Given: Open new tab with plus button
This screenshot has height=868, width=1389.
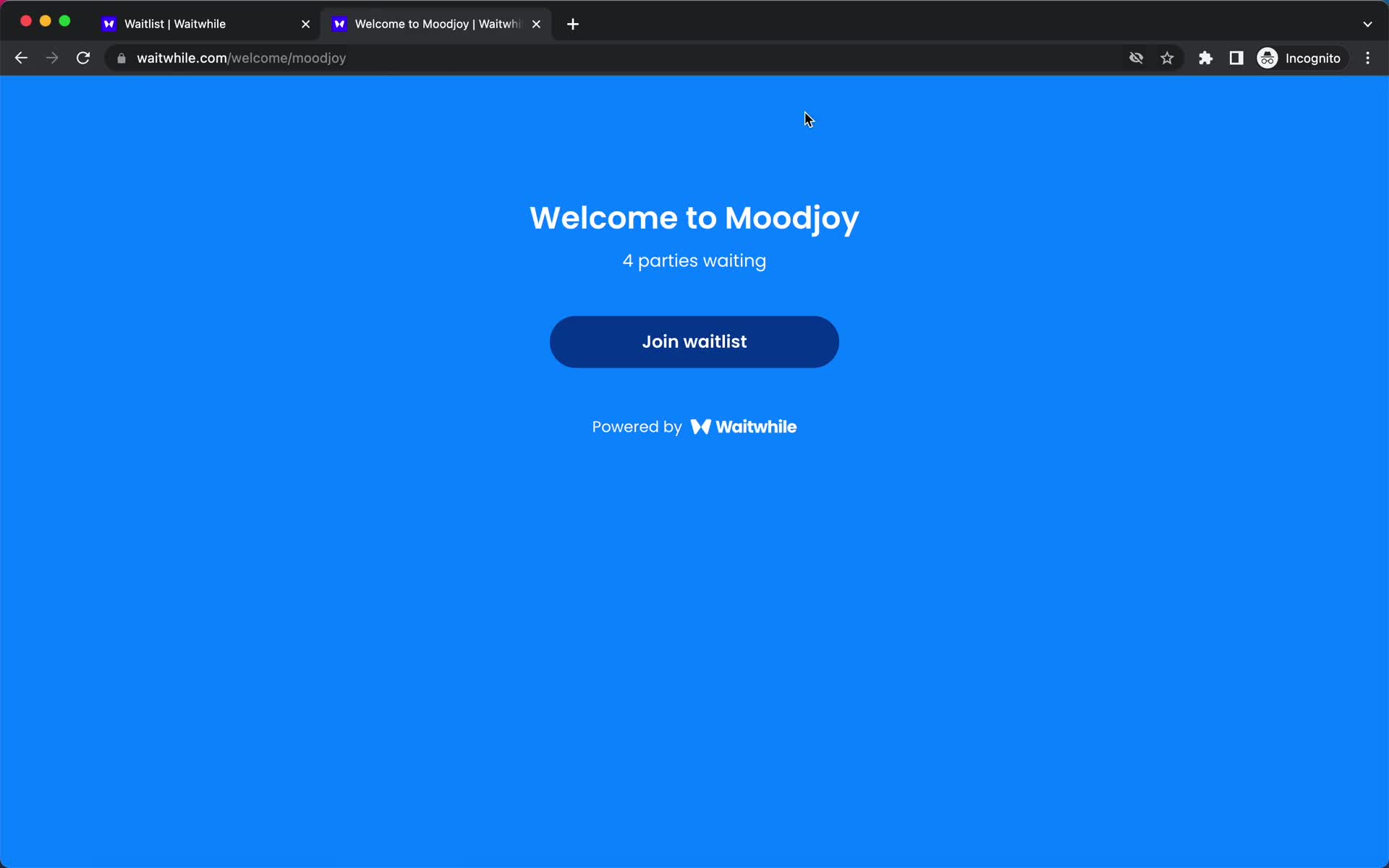Looking at the screenshot, I should (573, 23).
